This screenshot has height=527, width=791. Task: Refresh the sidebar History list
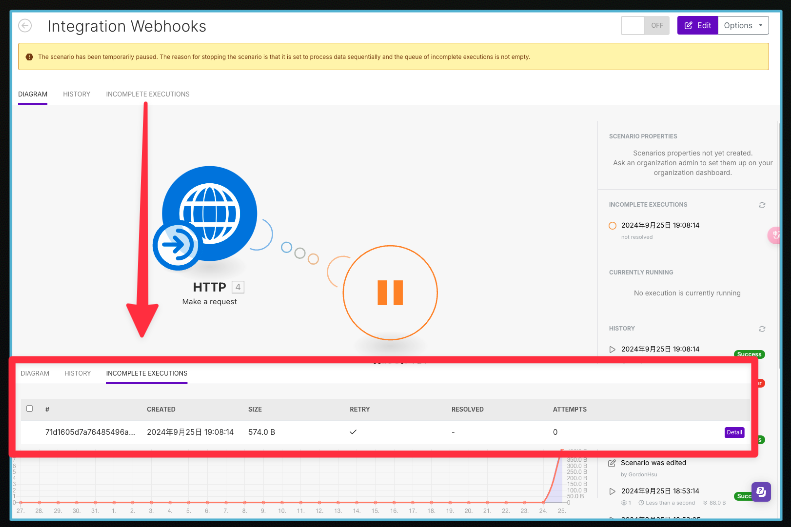click(762, 329)
